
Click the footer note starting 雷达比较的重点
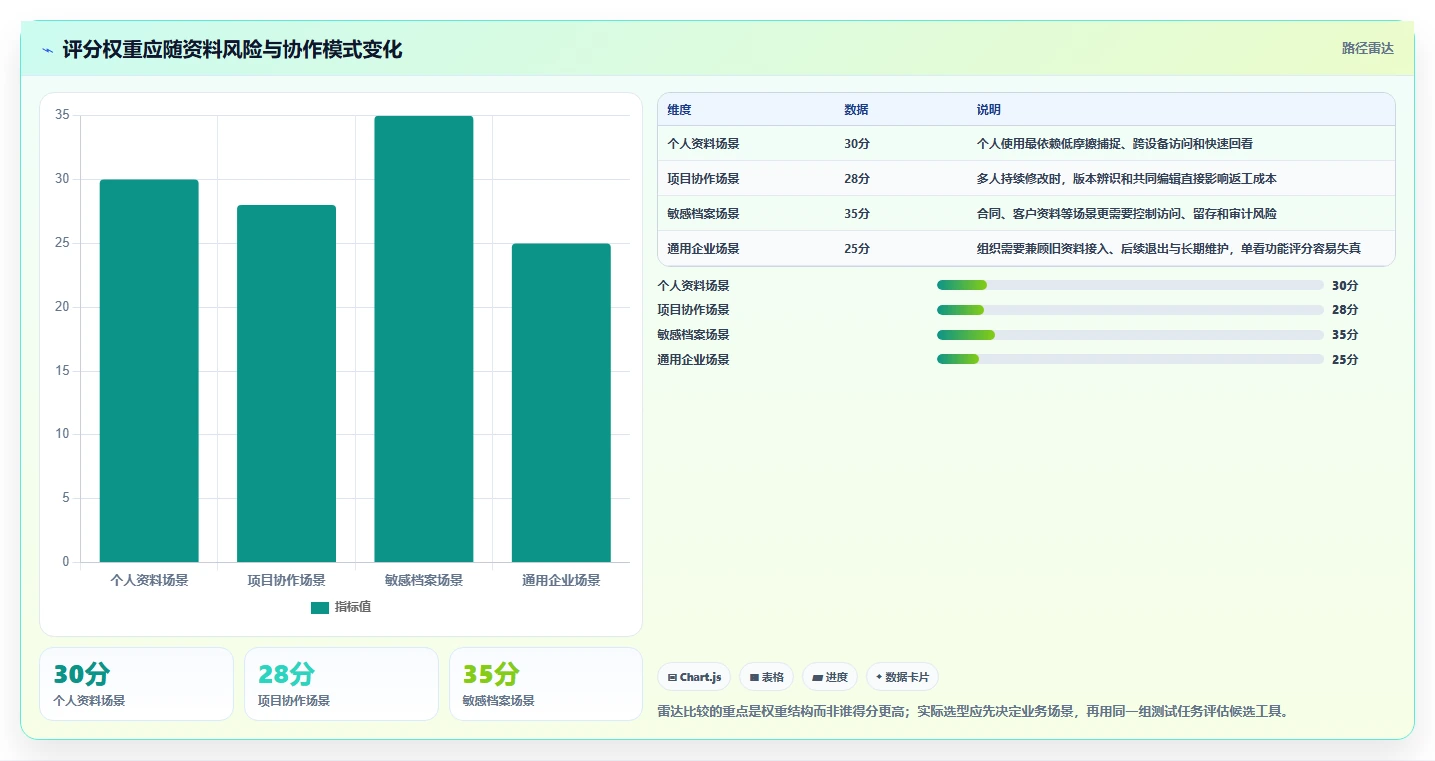(975, 712)
